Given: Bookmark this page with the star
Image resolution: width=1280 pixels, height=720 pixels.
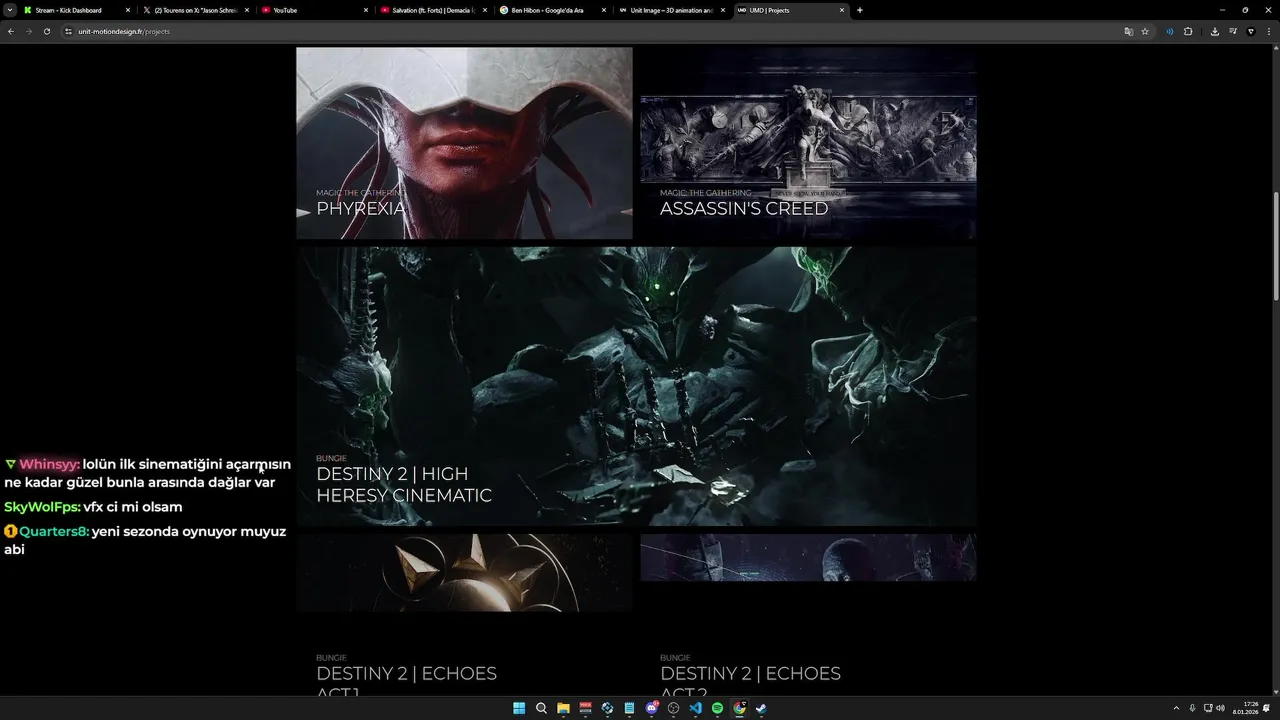Looking at the screenshot, I should pyautogui.click(x=1145, y=31).
